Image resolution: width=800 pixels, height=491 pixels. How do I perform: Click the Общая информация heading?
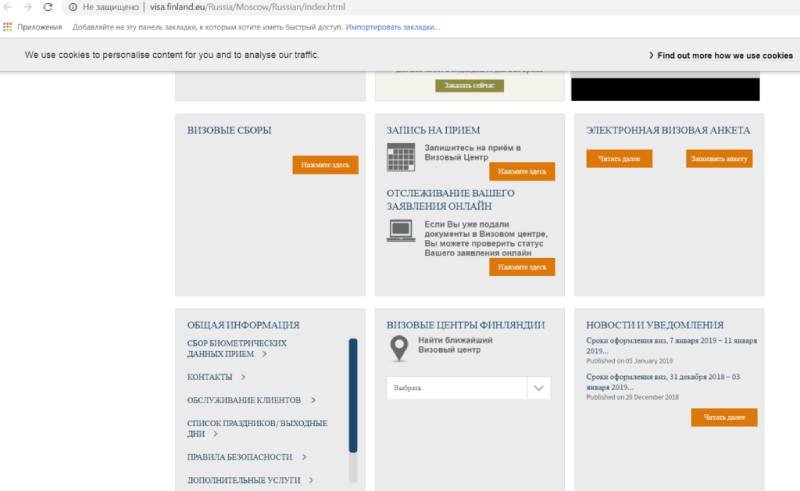point(243,325)
